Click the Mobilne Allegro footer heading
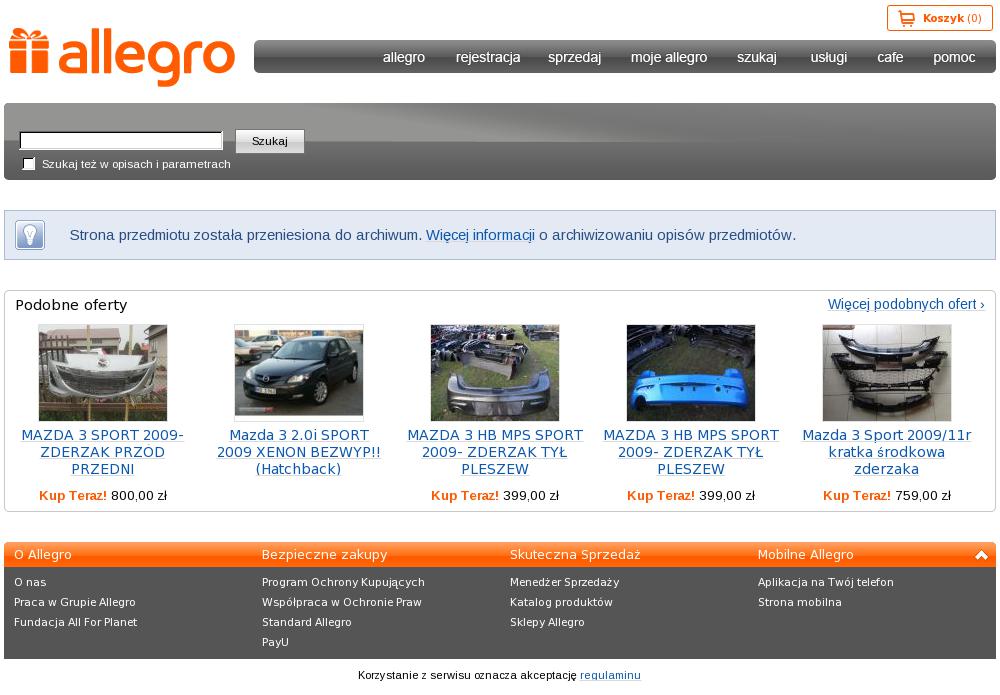 [805, 555]
